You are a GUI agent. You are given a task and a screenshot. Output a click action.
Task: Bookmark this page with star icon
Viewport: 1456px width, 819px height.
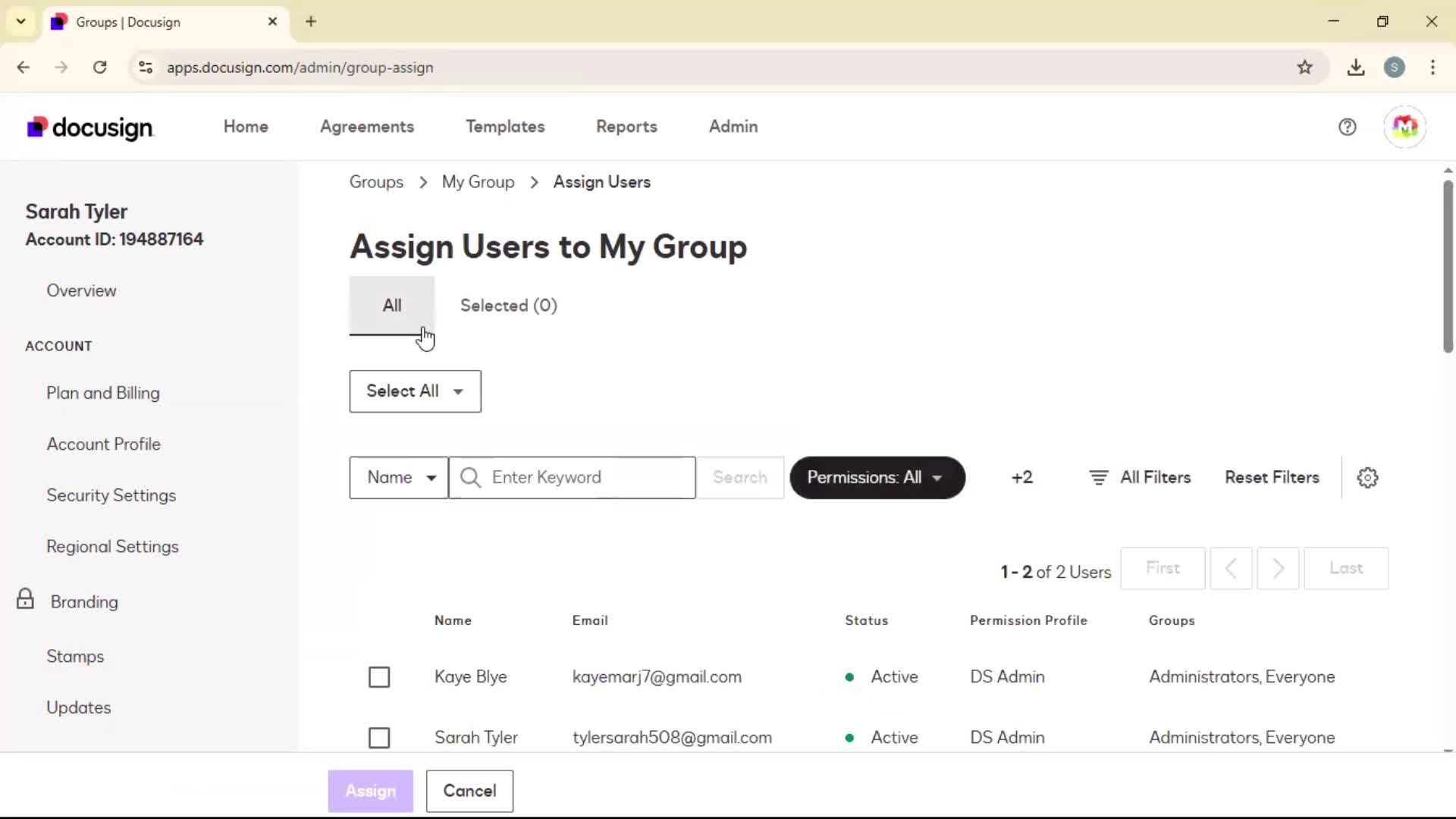point(1304,67)
